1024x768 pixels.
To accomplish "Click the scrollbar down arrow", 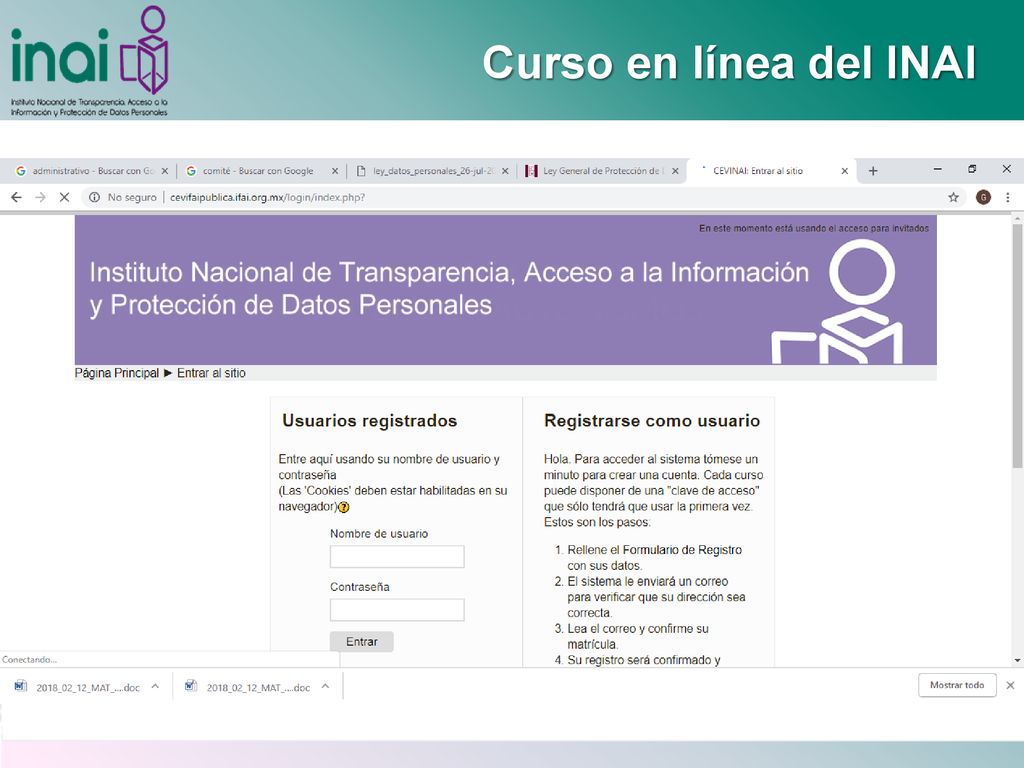I will coord(1017,660).
